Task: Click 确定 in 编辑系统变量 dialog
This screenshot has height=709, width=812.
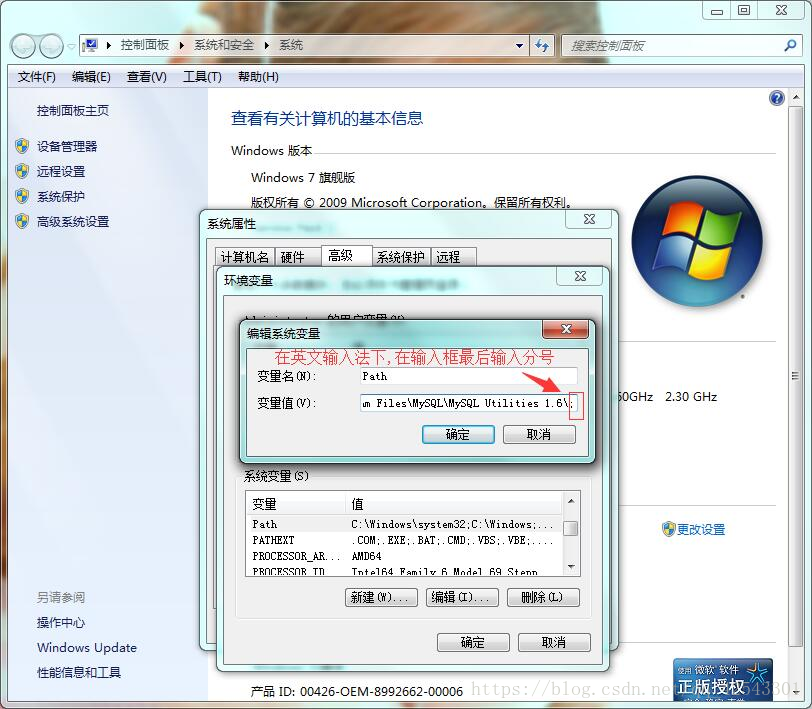Action: click(458, 435)
